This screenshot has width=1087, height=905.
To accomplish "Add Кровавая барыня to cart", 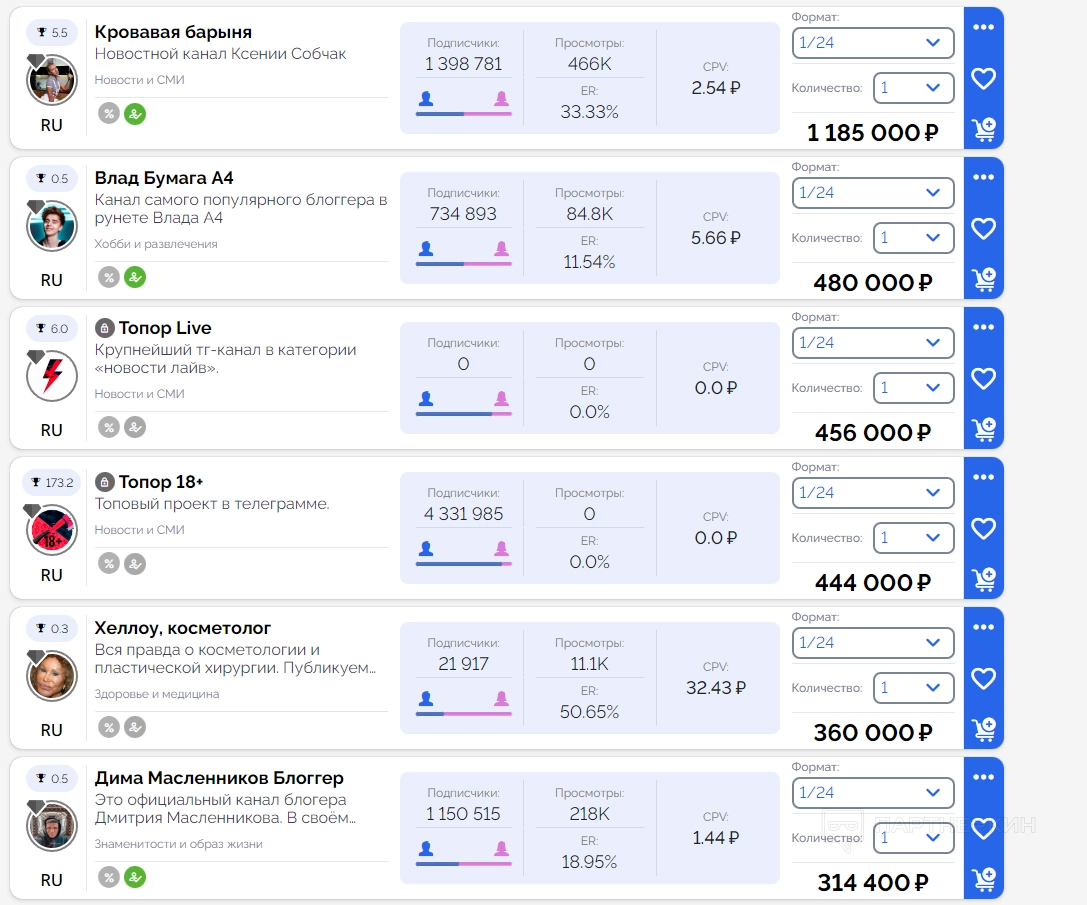I will pyautogui.click(x=983, y=130).
